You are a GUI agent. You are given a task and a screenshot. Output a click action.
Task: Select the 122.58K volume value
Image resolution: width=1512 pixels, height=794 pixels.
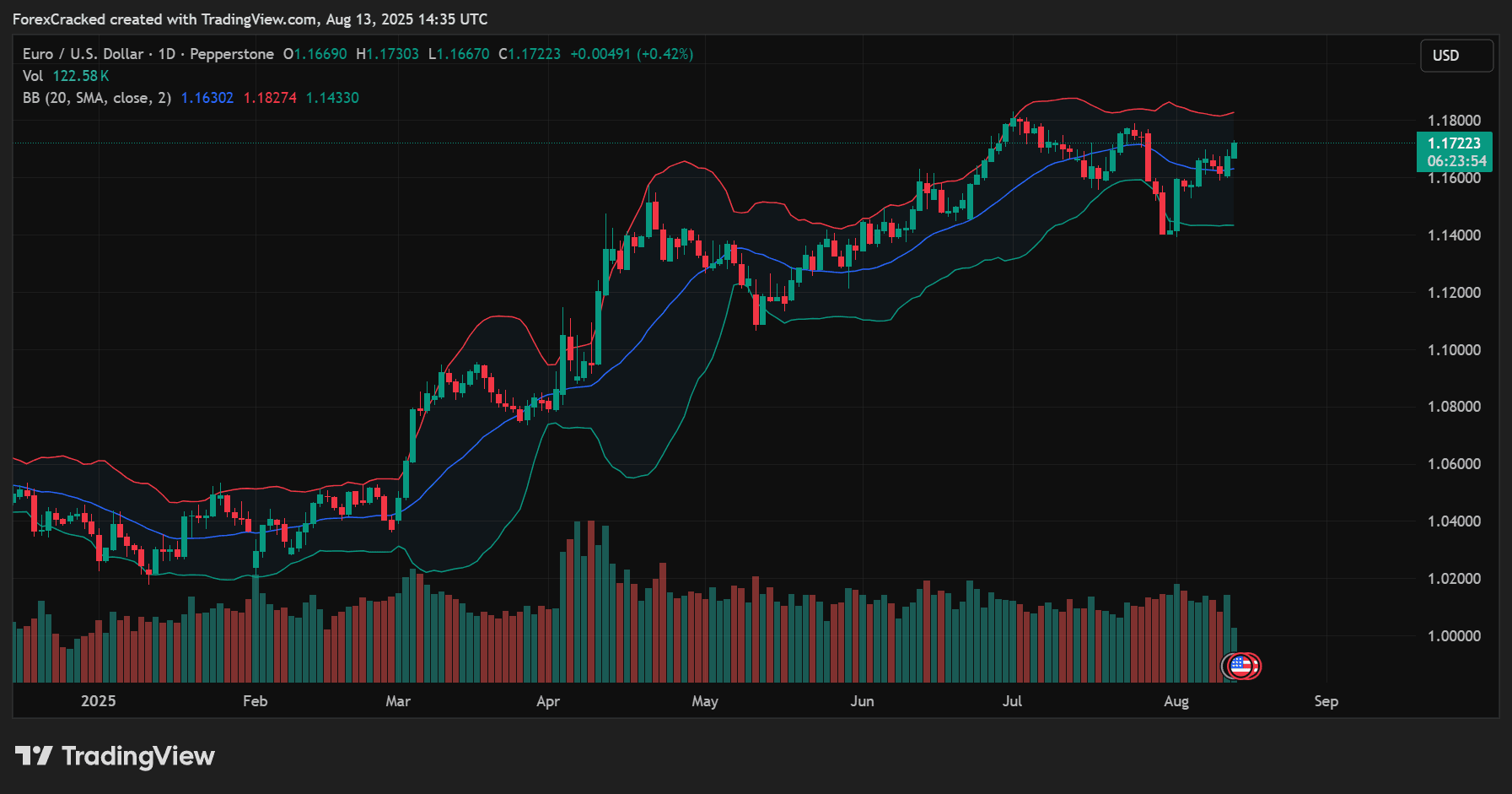point(79,75)
